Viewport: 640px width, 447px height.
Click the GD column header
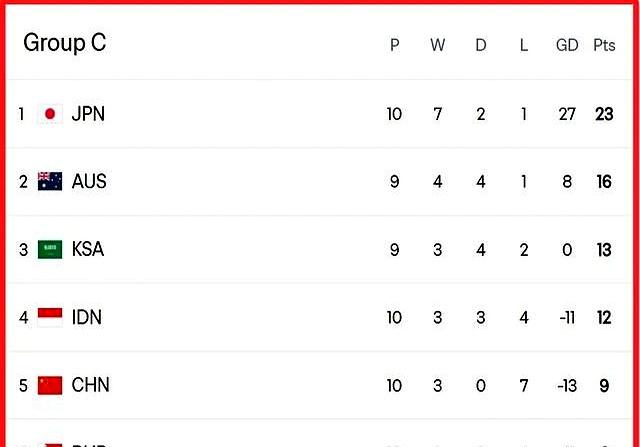tap(567, 45)
